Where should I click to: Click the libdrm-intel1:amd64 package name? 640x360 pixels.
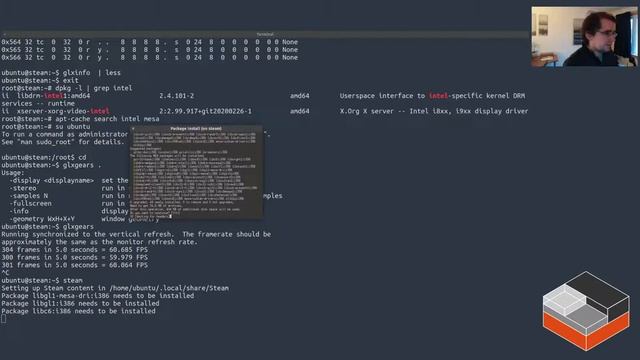pos(53,96)
